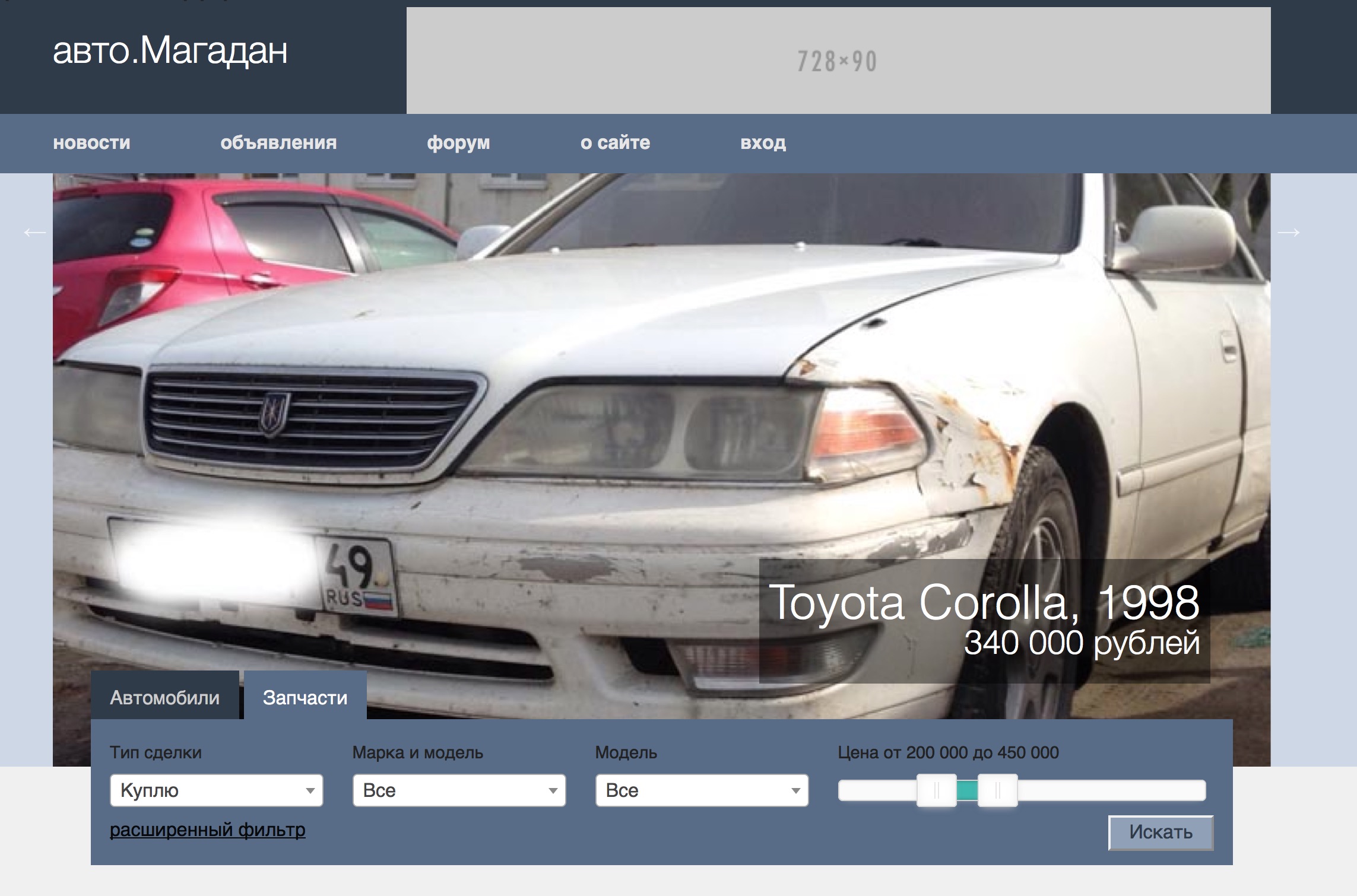Click the maximum price slider handle
Viewport: 1357px width, 896px height.
click(998, 790)
